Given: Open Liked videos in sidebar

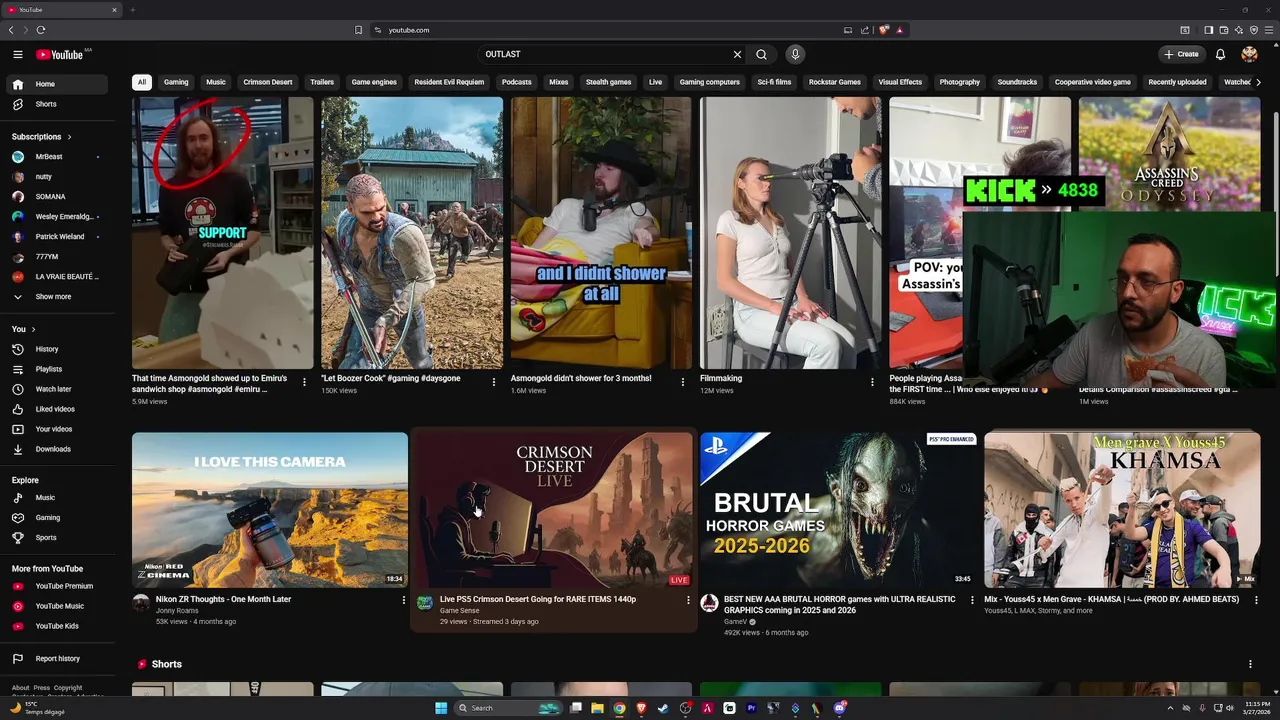Looking at the screenshot, I should click(x=59, y=409).
